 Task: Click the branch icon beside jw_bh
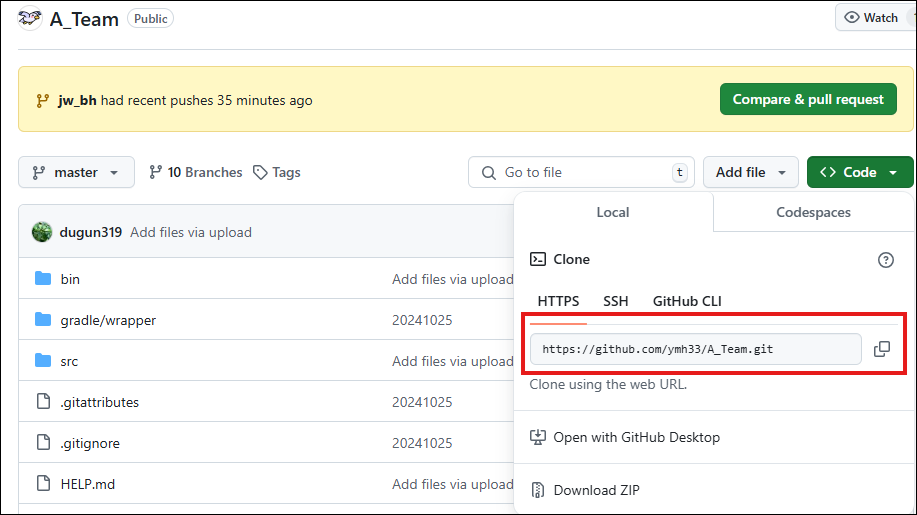coord(42,101)
